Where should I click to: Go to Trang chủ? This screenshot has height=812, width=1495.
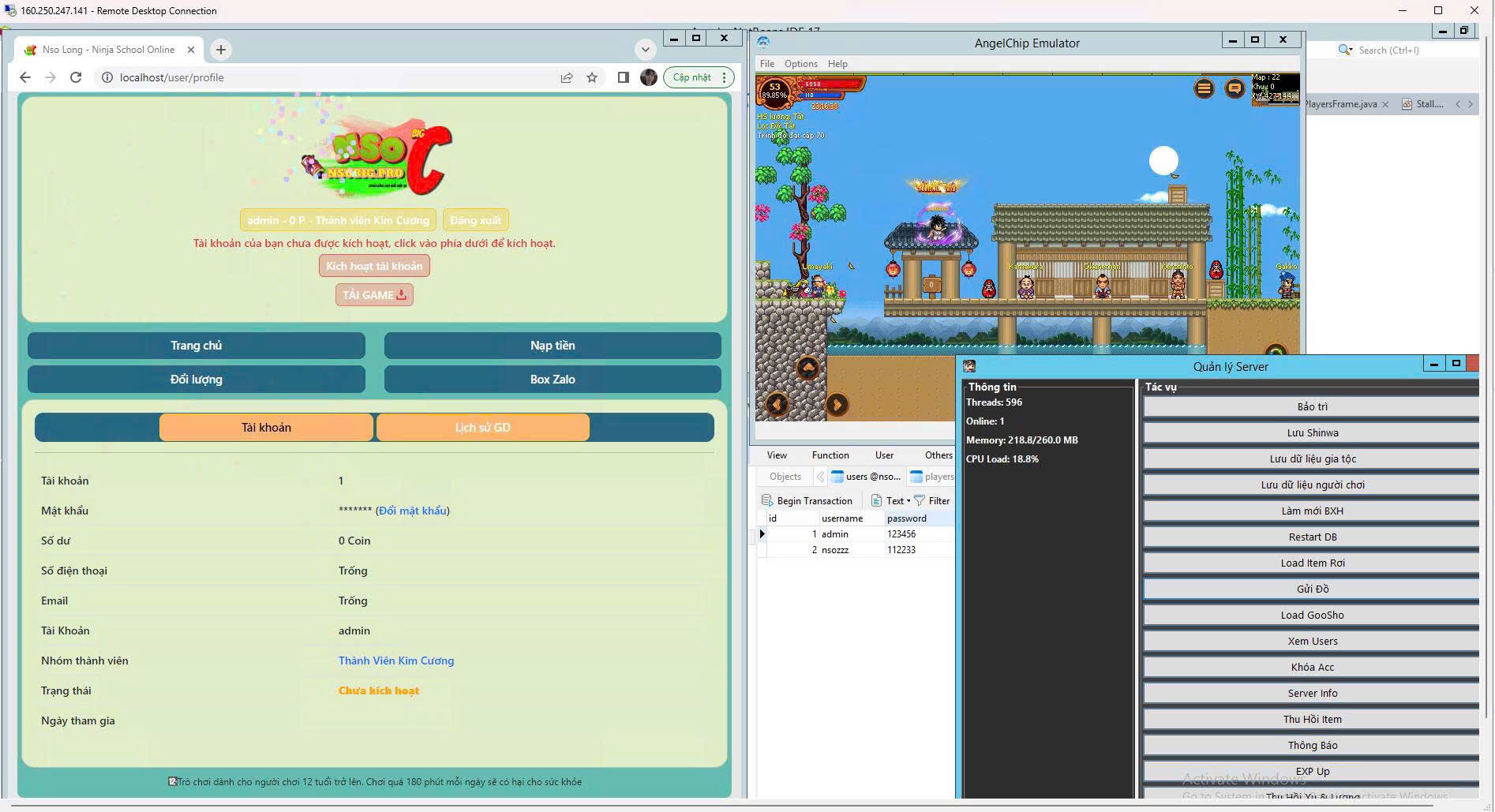pyautogui.click(x=196, y=346)
